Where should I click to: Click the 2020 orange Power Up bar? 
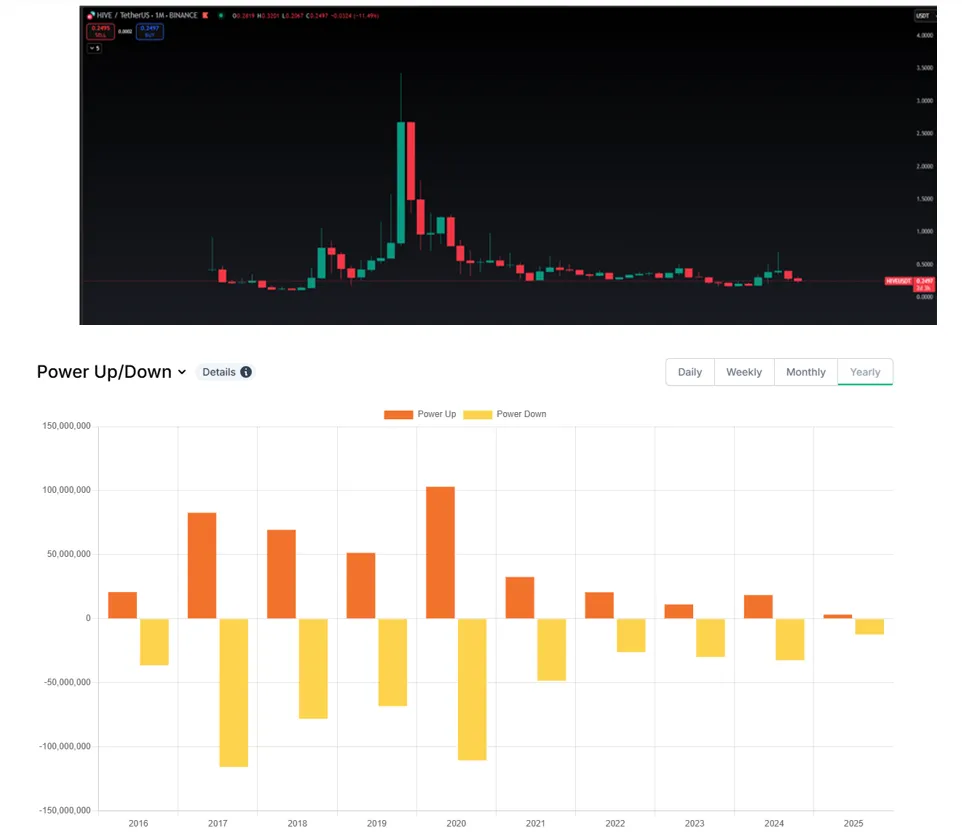coord(441,552)
